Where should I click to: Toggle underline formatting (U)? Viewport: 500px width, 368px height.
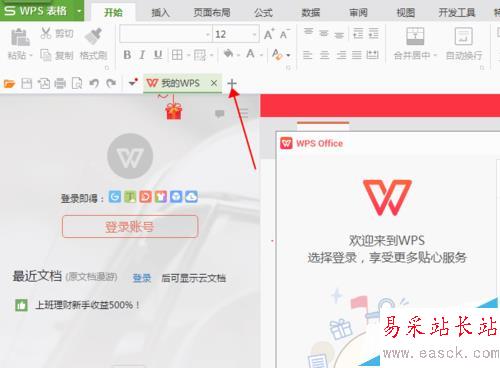click(x=158, y=55)
